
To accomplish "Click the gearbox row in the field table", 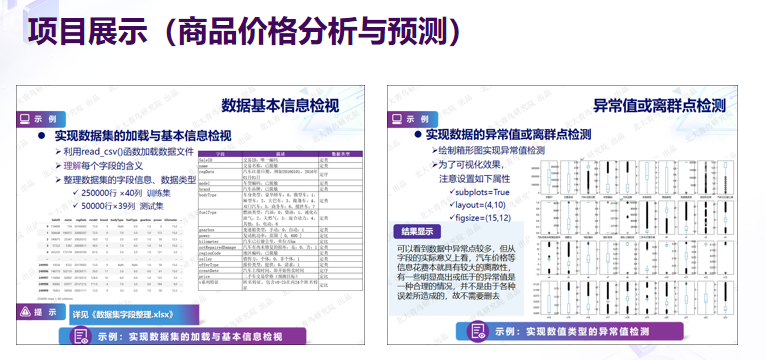I will point(280,229).
